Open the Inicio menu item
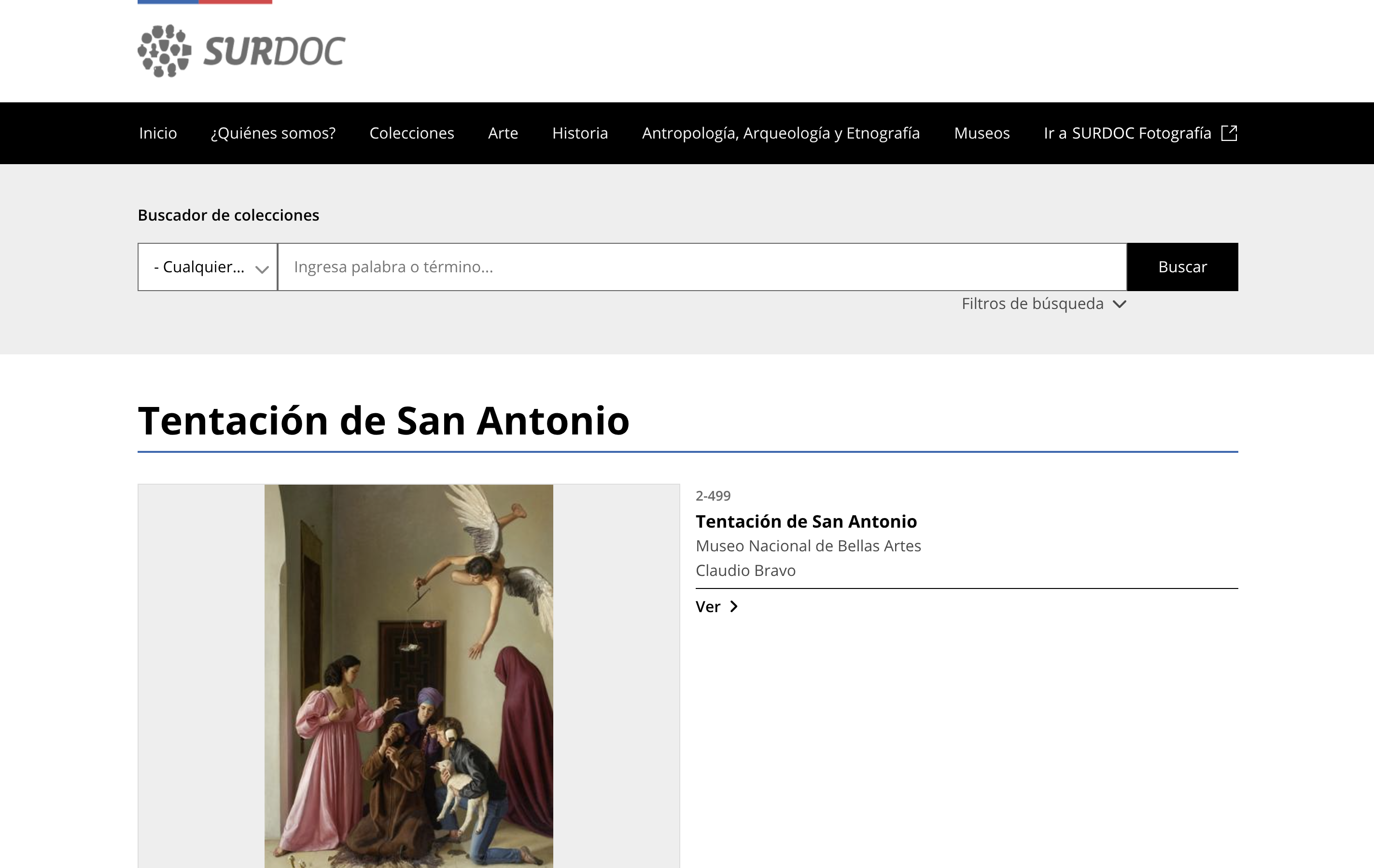Screen dimensions: 1374x868 coord(158,133)
